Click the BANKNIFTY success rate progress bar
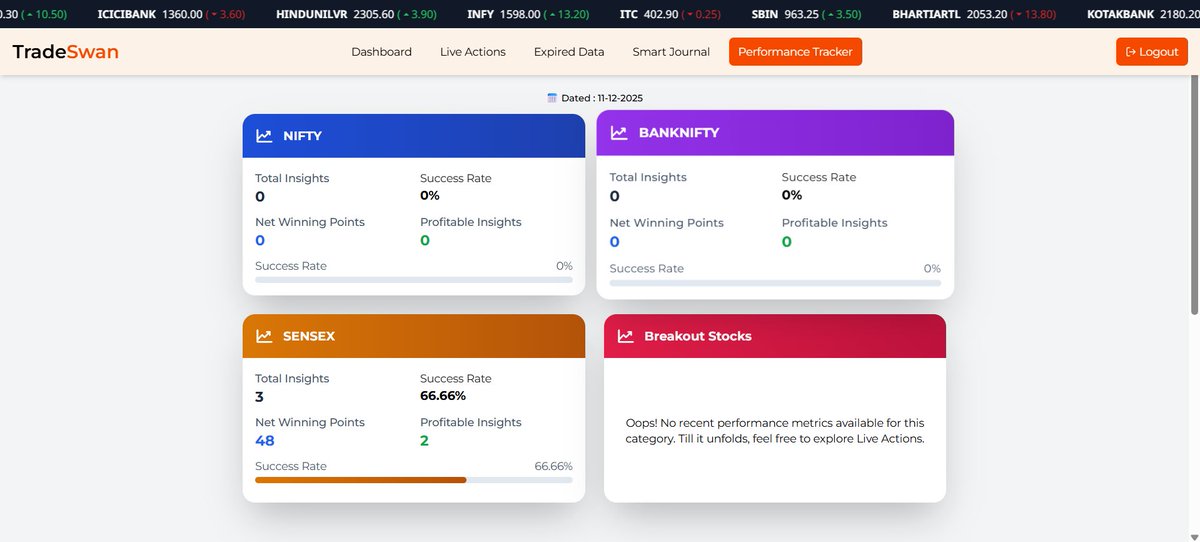This screenshot has height=542, width=1200. click(x=775, y=283)
